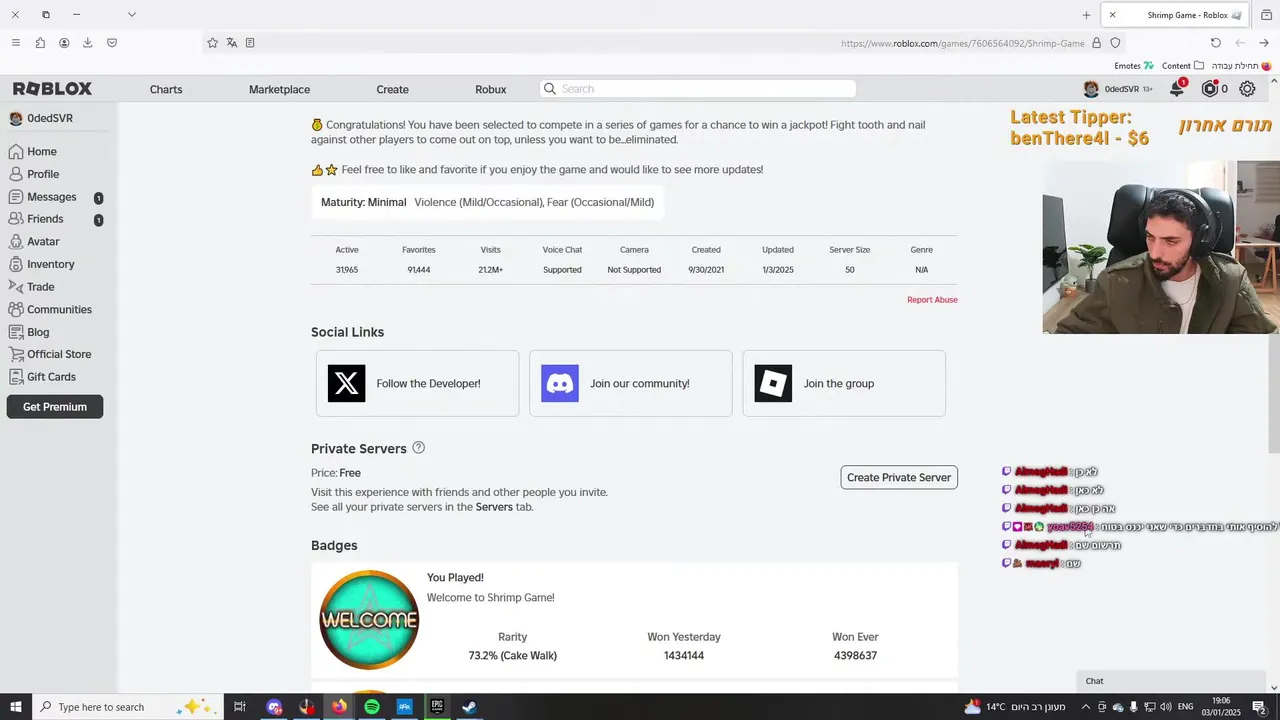Open the Robux nav item
This screenshot has width=1280, height=720.
tap(491, 89)
